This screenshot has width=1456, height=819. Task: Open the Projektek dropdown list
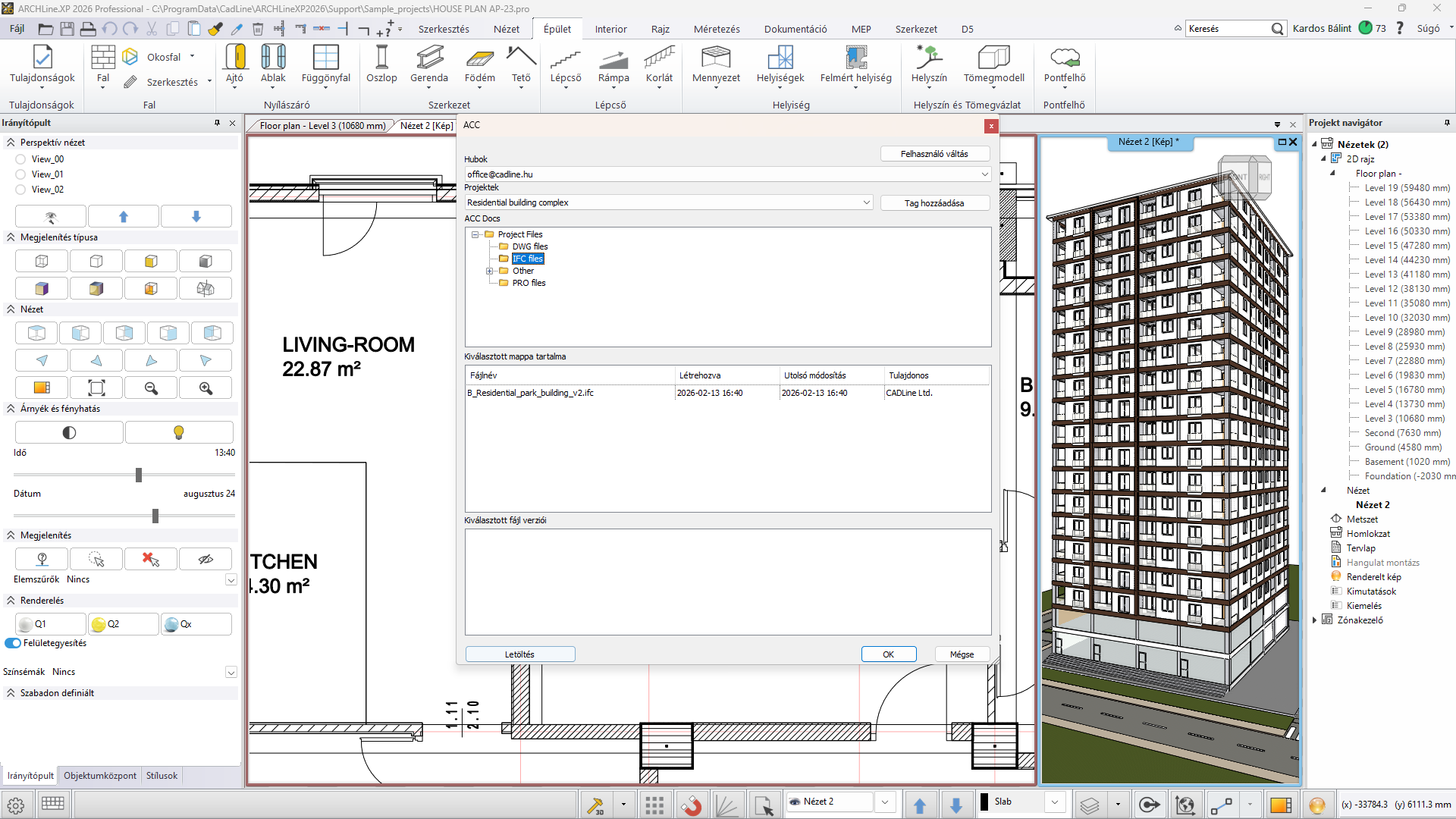point(866,202)
